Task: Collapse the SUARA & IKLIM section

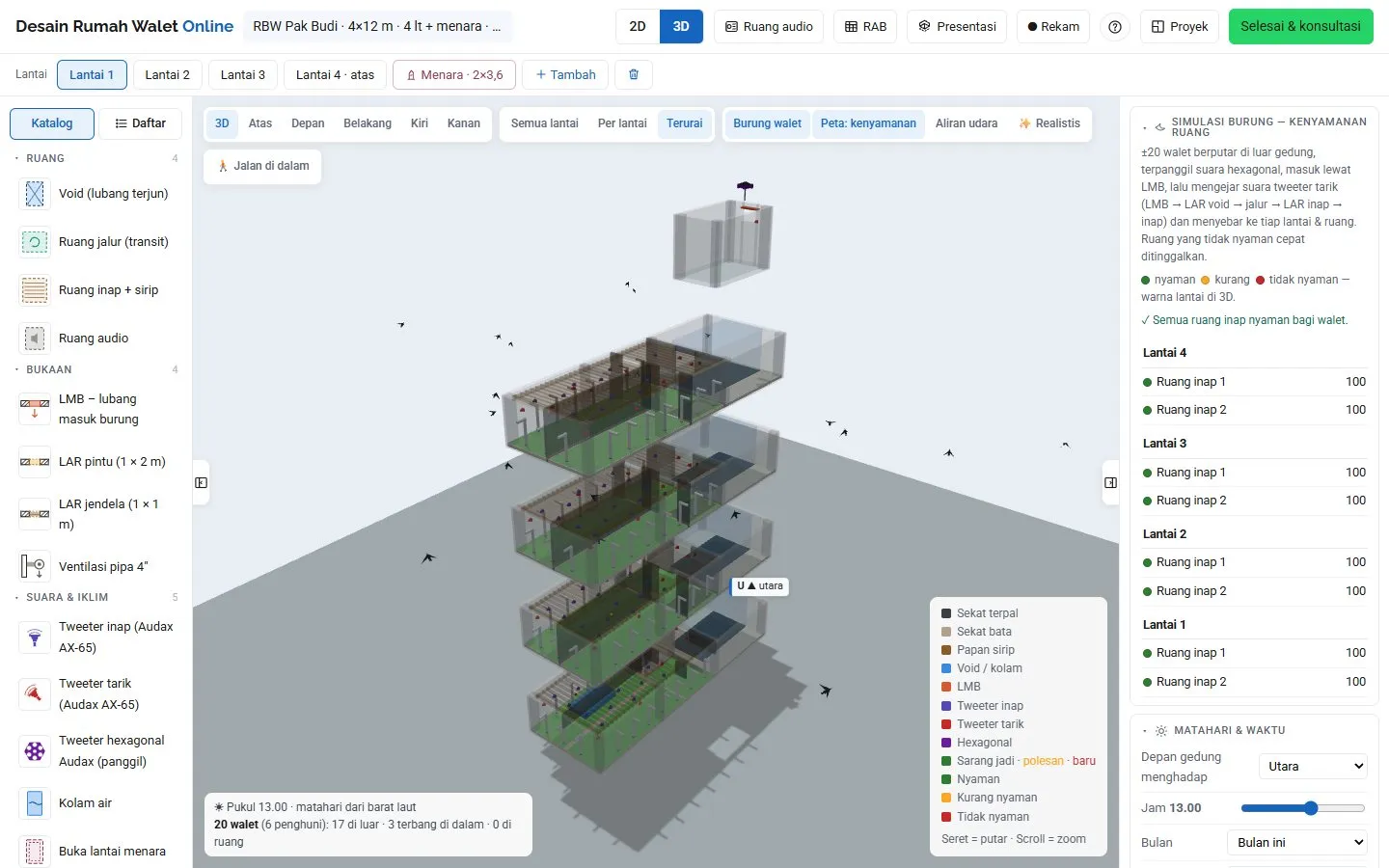Action: tap(96, 597)
